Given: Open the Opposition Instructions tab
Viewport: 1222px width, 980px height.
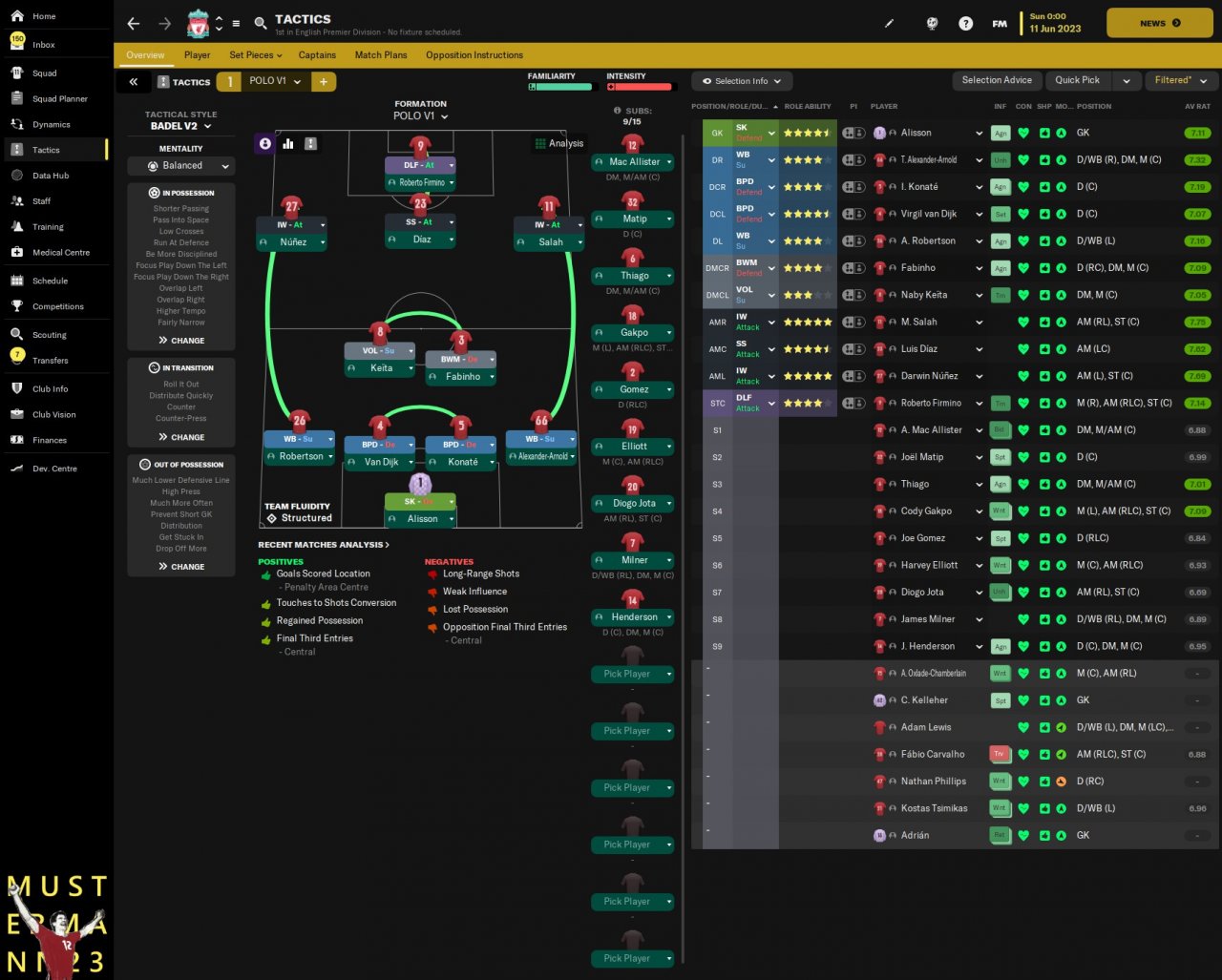Looking at the screenshot, I should click(x=474, y=55).
